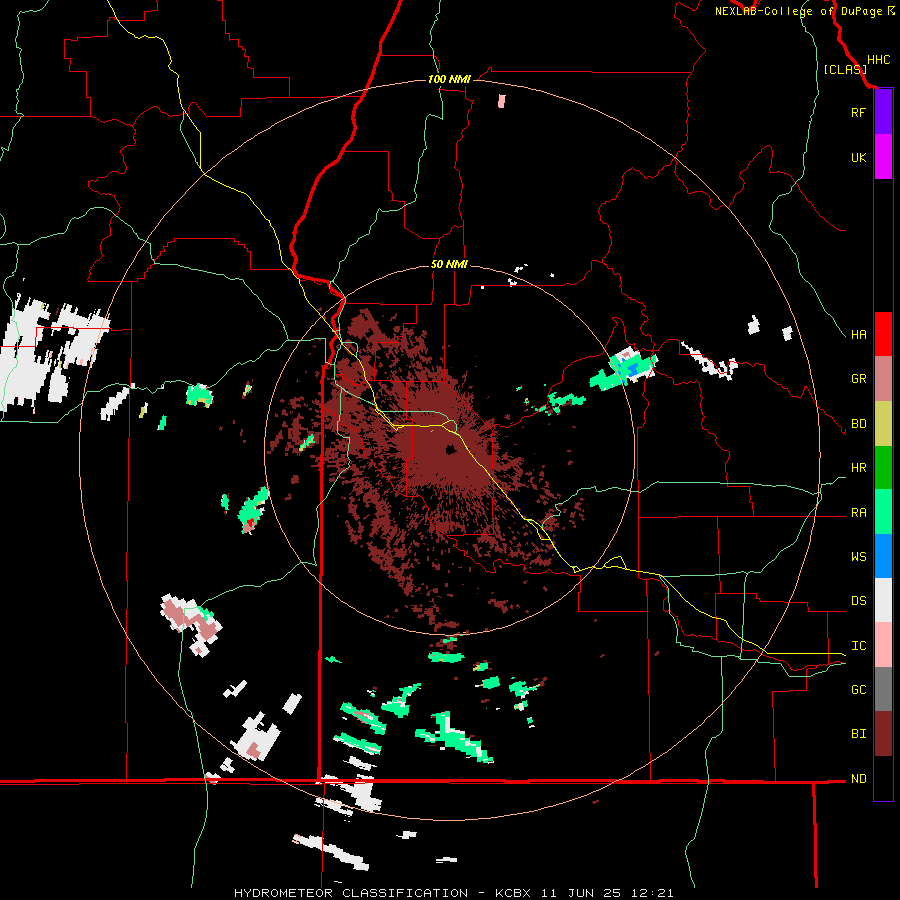Click the Hydrometeor Classification KCBX caption
Viewport: 900px width, 900px height.
[453, 893]
